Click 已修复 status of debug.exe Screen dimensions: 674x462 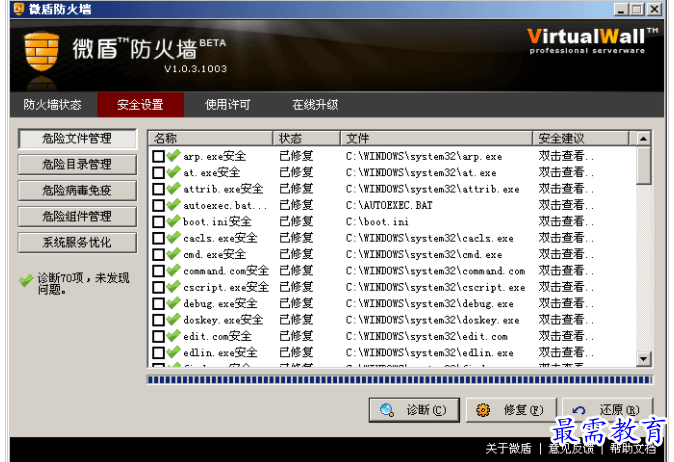pyautogui.click(x=296, y=303)
